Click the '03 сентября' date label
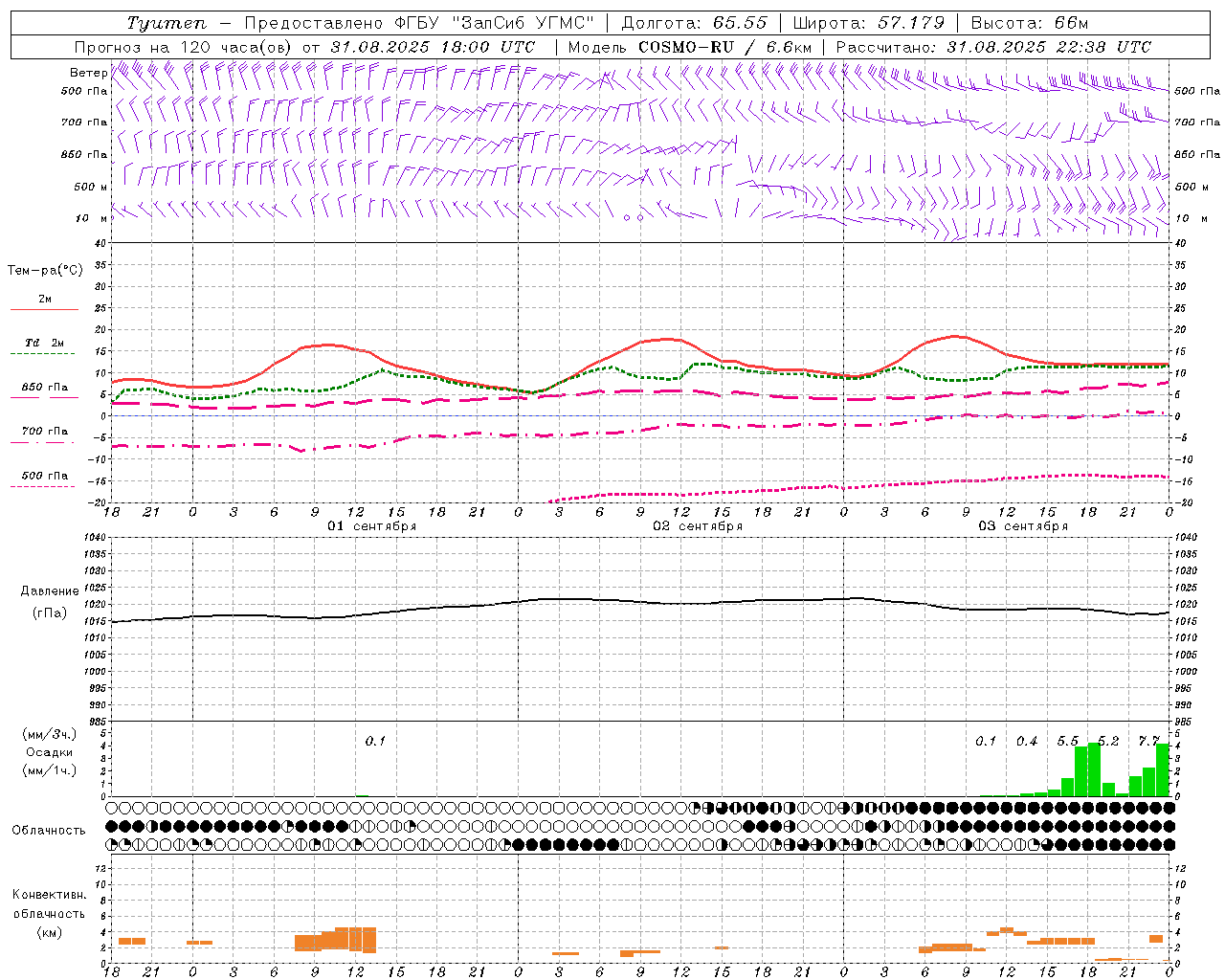1225x980 pixels. (x=1023, y=526)
